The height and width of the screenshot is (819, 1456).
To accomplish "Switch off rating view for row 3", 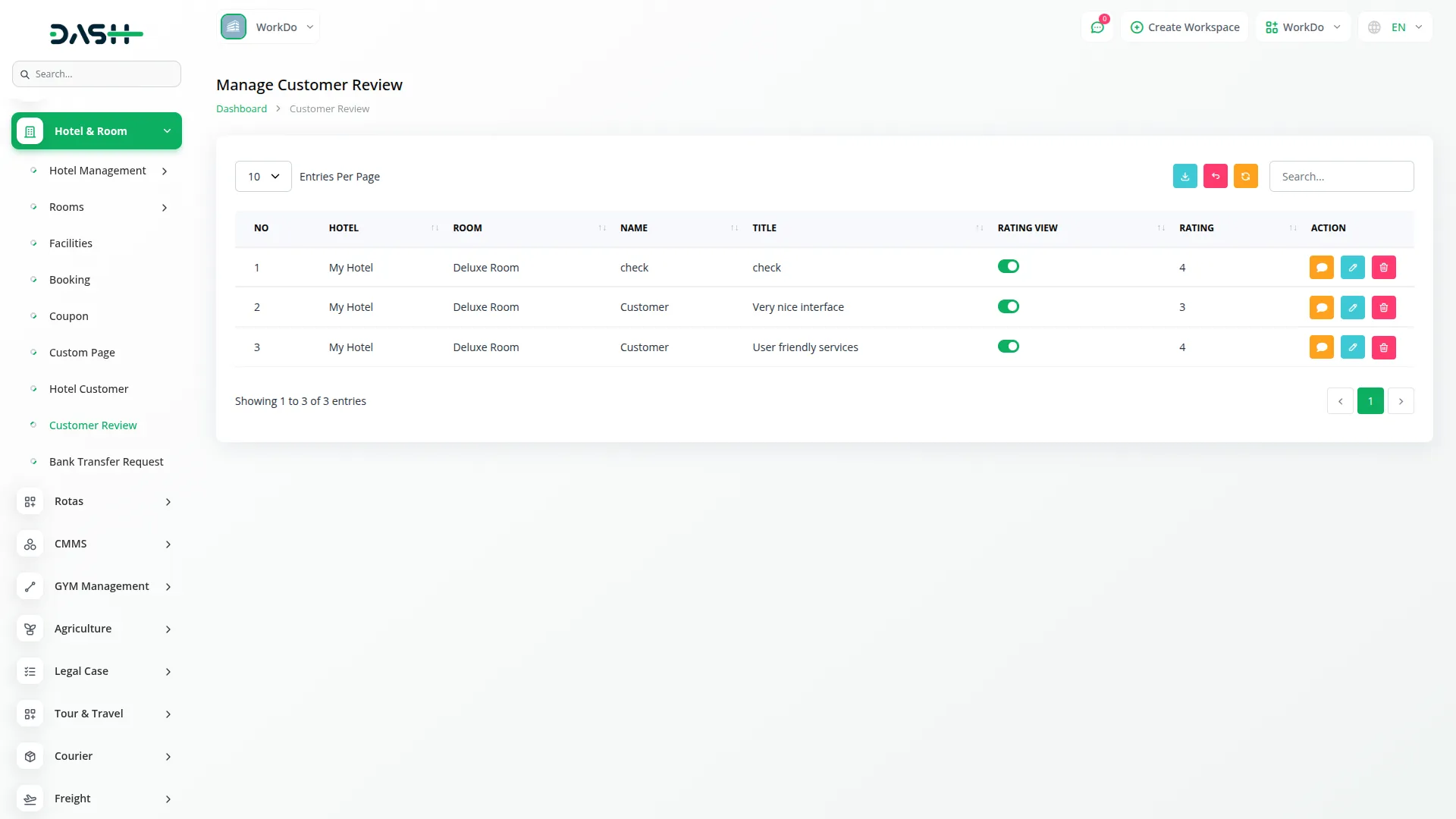I will [1008, 347].
